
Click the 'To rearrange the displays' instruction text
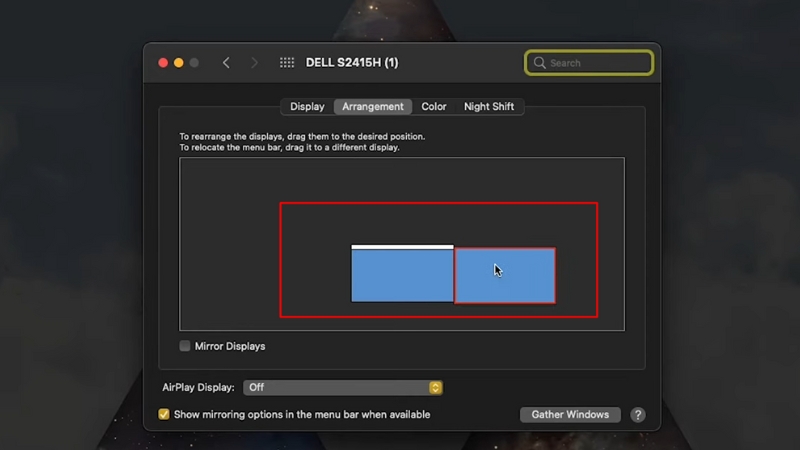302,137
